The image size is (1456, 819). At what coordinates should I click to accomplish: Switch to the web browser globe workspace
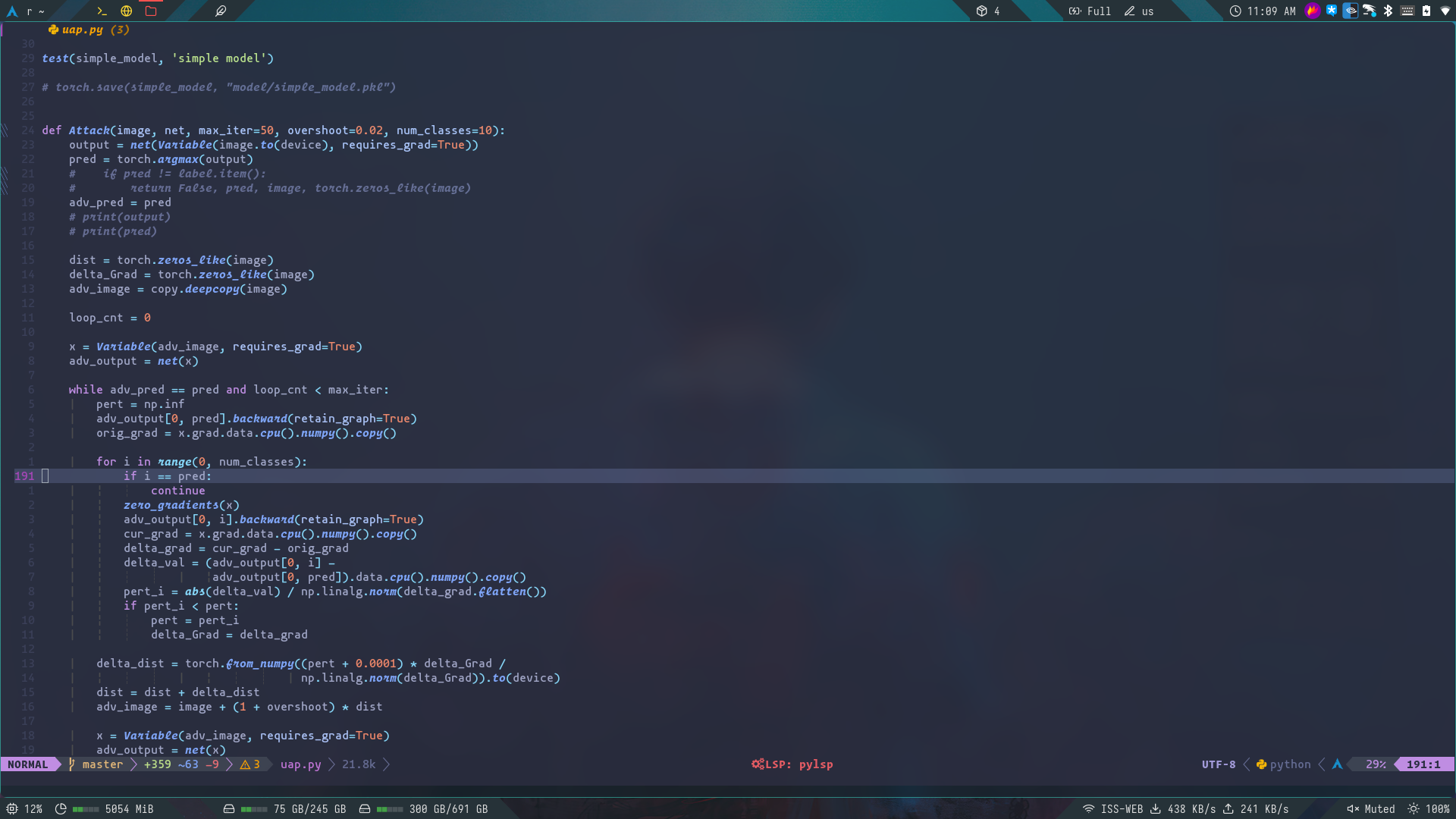(127, 11)
